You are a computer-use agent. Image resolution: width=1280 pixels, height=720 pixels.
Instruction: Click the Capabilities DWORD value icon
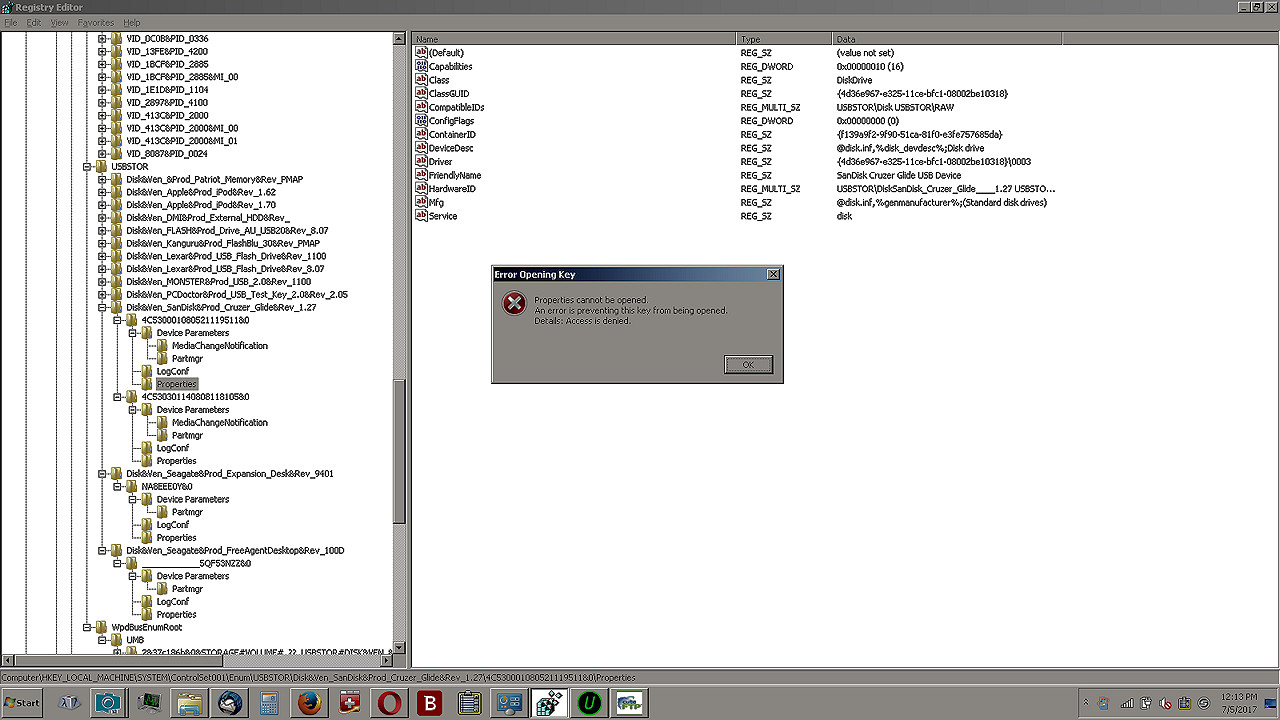421,66
